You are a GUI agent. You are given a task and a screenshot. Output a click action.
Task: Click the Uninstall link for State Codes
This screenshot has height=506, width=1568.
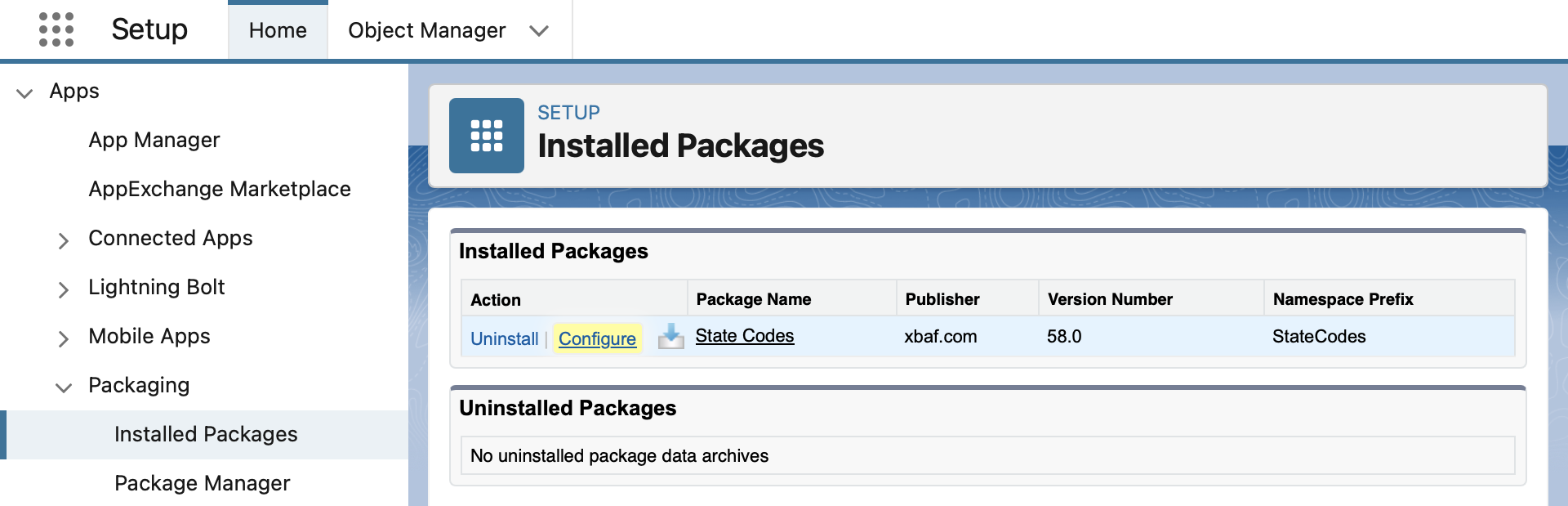[505, 338]
